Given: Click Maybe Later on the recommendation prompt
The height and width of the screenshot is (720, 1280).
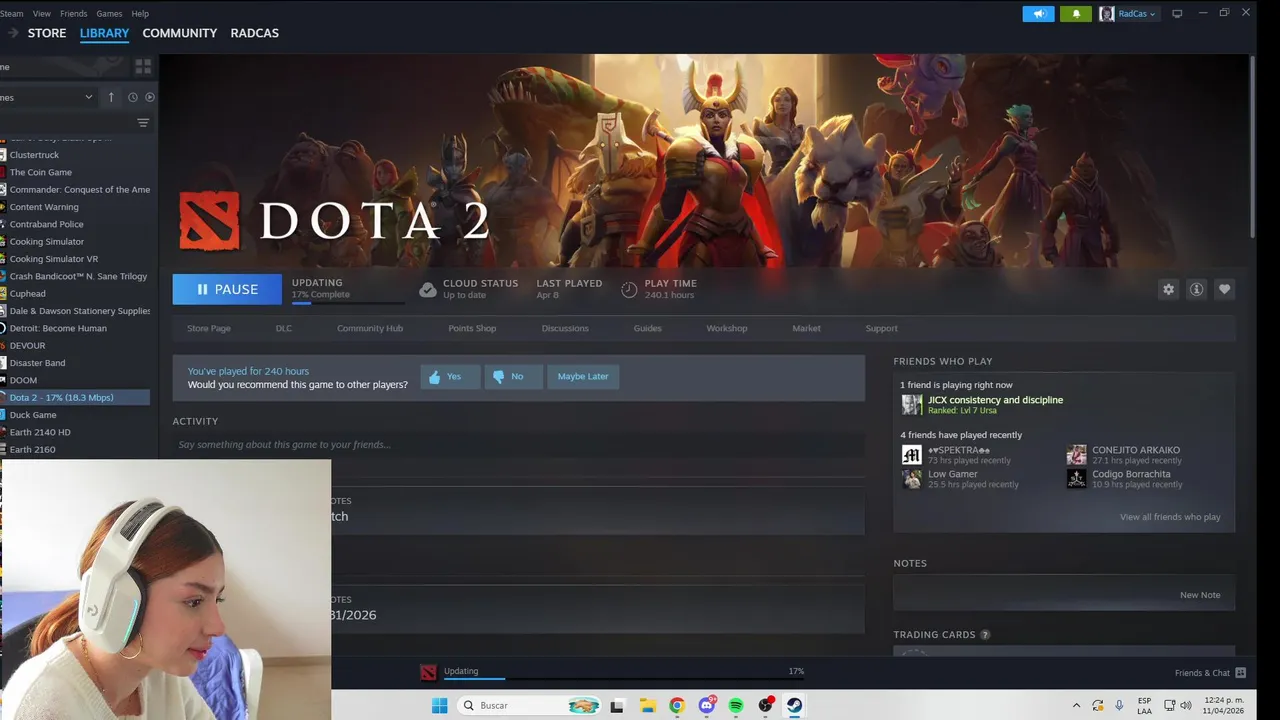Looking at the screenshot, I should (x=583, y=377).
